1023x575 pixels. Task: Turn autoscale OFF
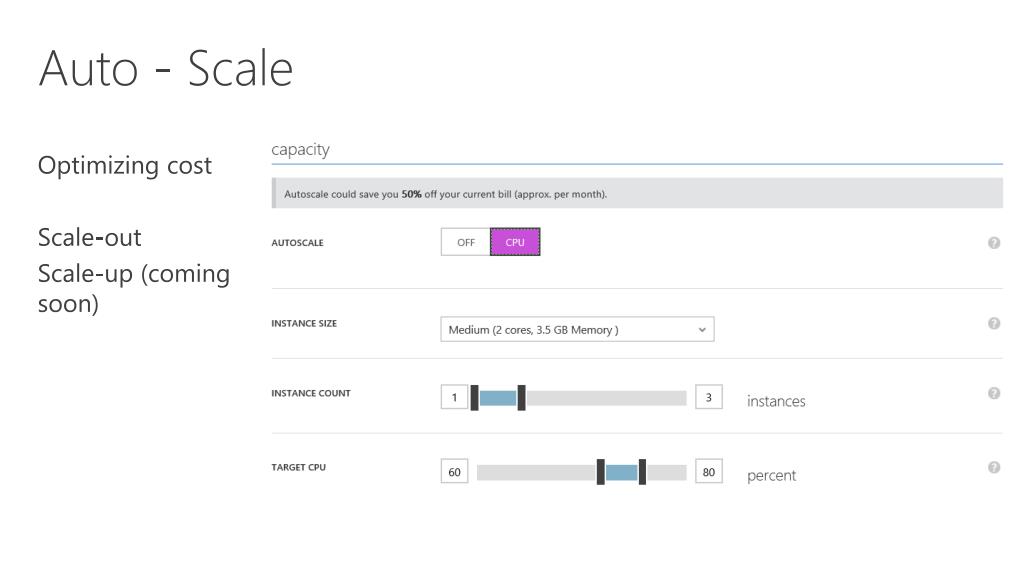pos(465,242)
